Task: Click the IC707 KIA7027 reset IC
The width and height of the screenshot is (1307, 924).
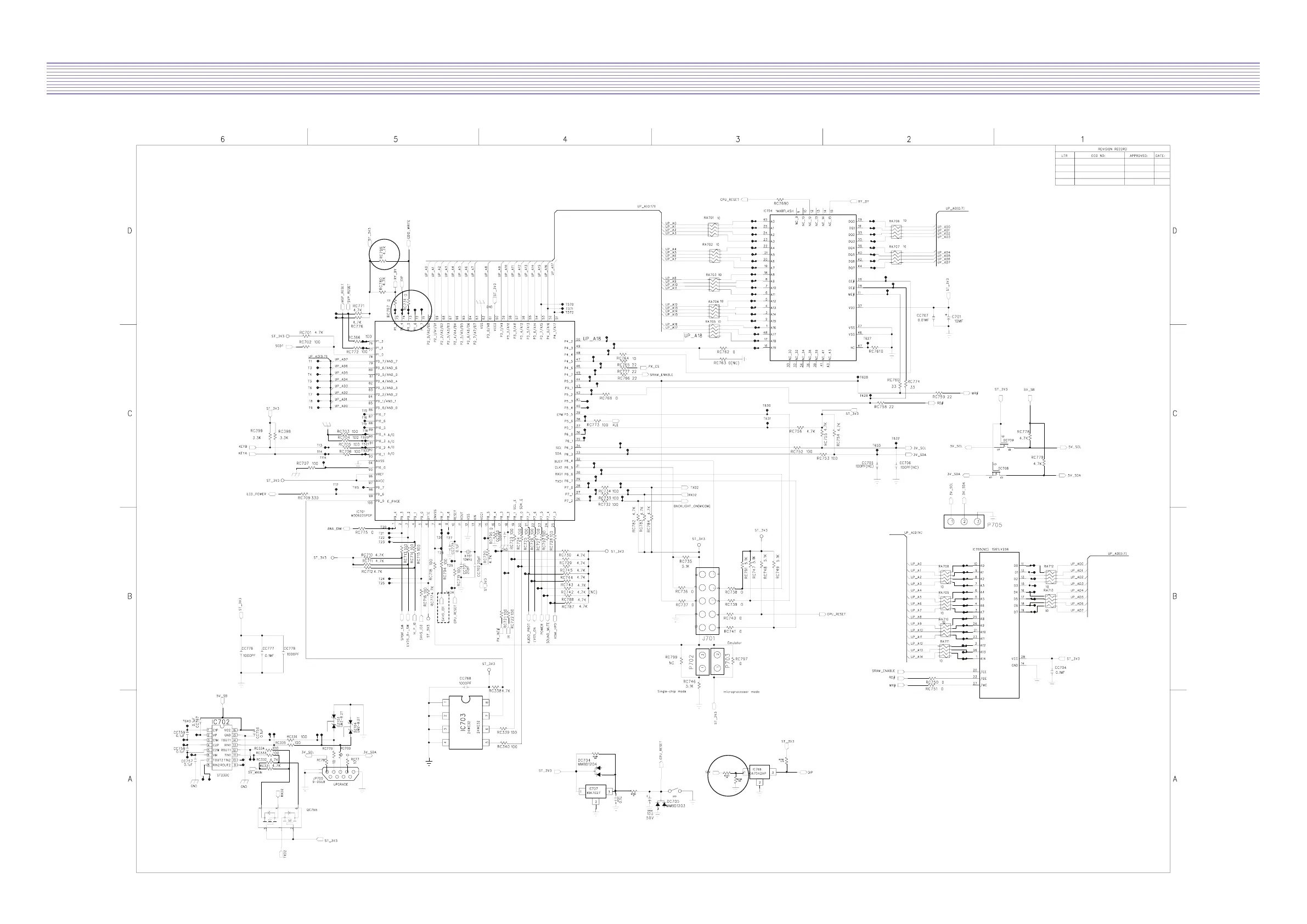Action: coord(595,791)
